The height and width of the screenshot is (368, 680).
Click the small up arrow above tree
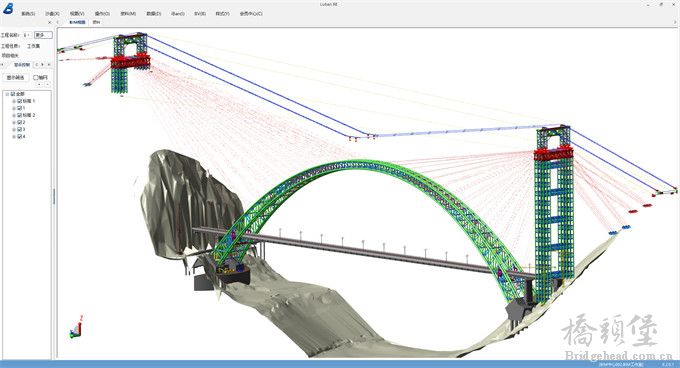pos(39,84)
